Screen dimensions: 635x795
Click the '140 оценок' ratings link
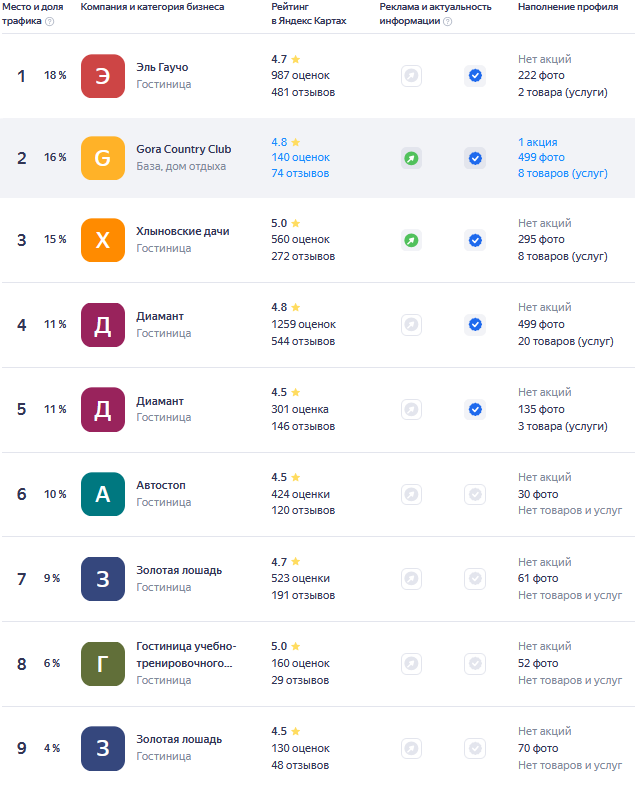[x=301, y=157]
